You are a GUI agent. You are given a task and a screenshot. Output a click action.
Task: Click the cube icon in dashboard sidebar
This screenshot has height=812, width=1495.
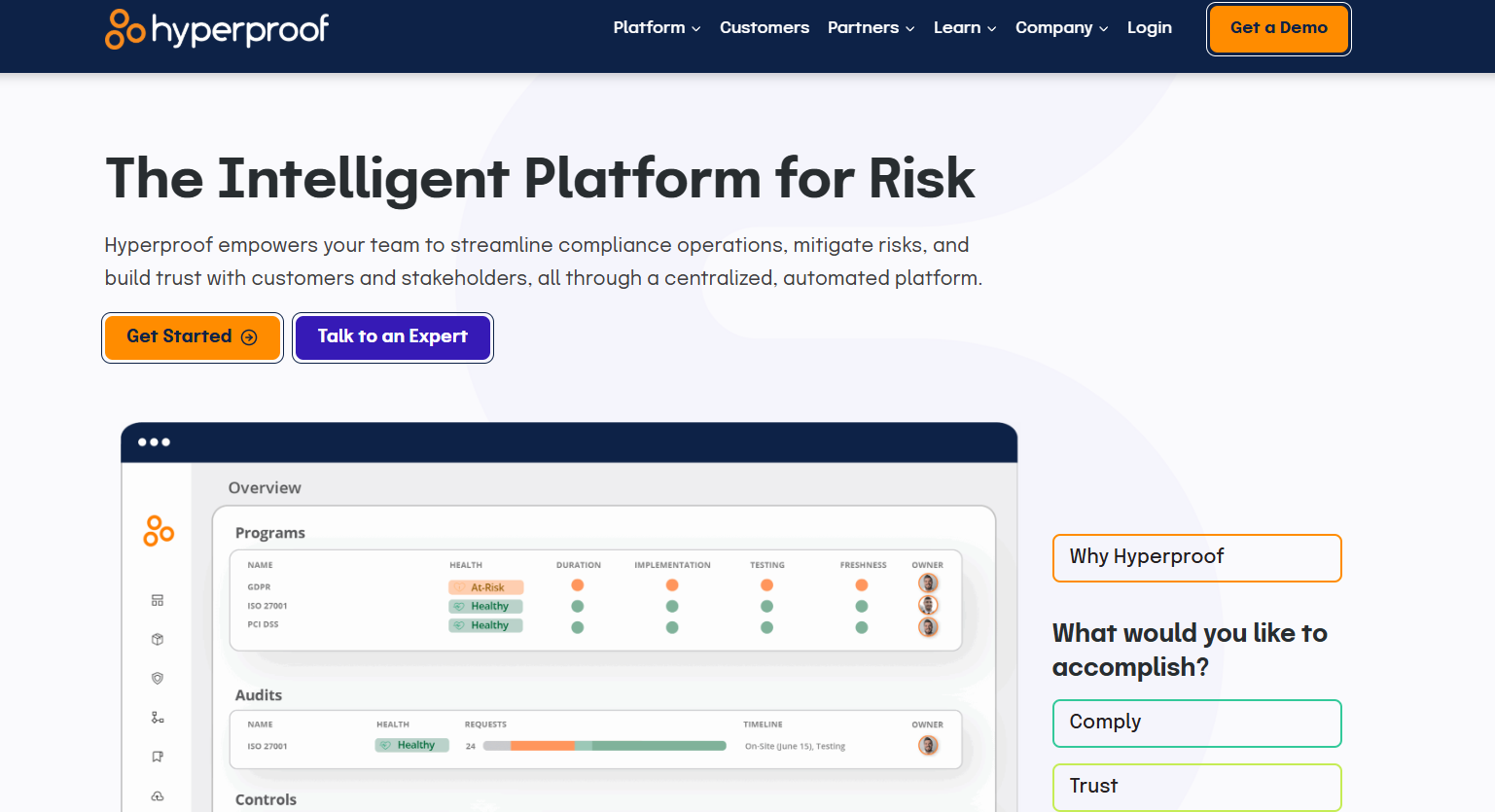click(158, 639)
